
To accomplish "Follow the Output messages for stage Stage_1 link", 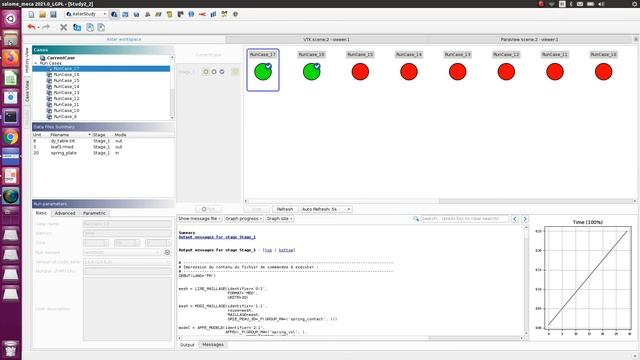I will tap(217, 237).
